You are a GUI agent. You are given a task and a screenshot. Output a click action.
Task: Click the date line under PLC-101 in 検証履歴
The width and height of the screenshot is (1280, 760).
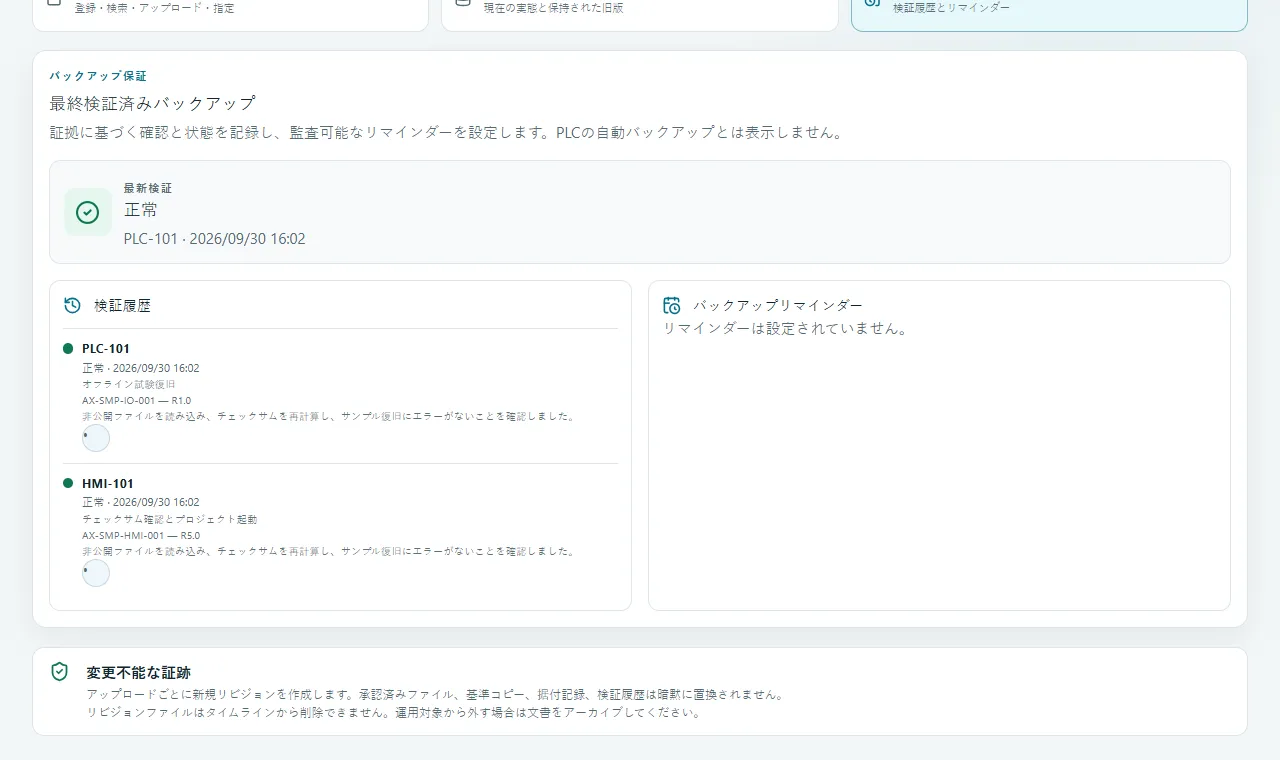(x=141, y=368)
